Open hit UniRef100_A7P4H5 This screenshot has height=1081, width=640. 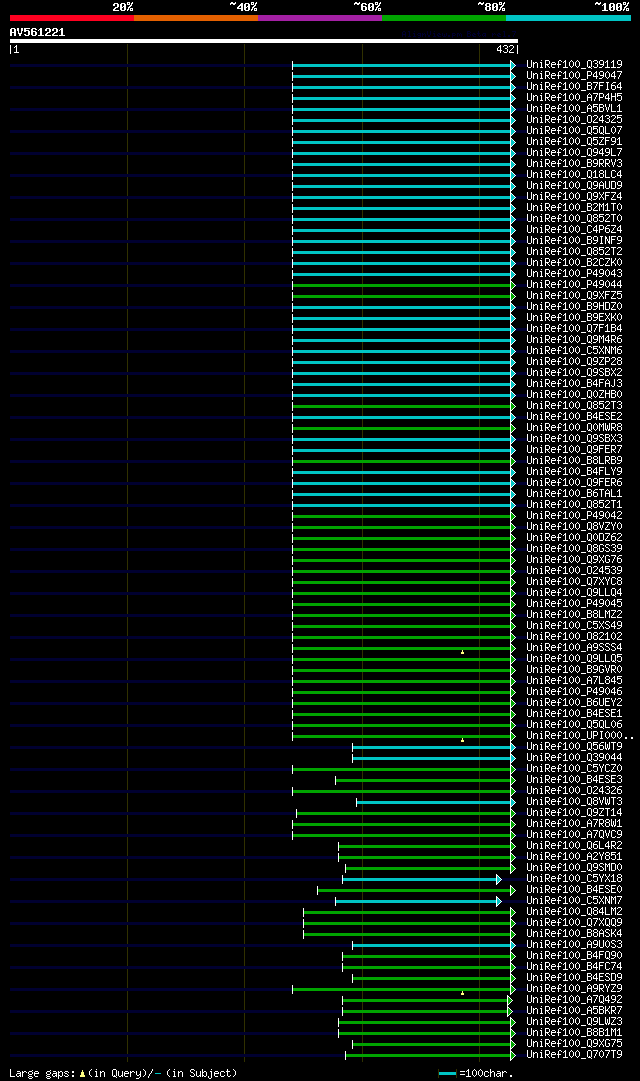point(574,98)
